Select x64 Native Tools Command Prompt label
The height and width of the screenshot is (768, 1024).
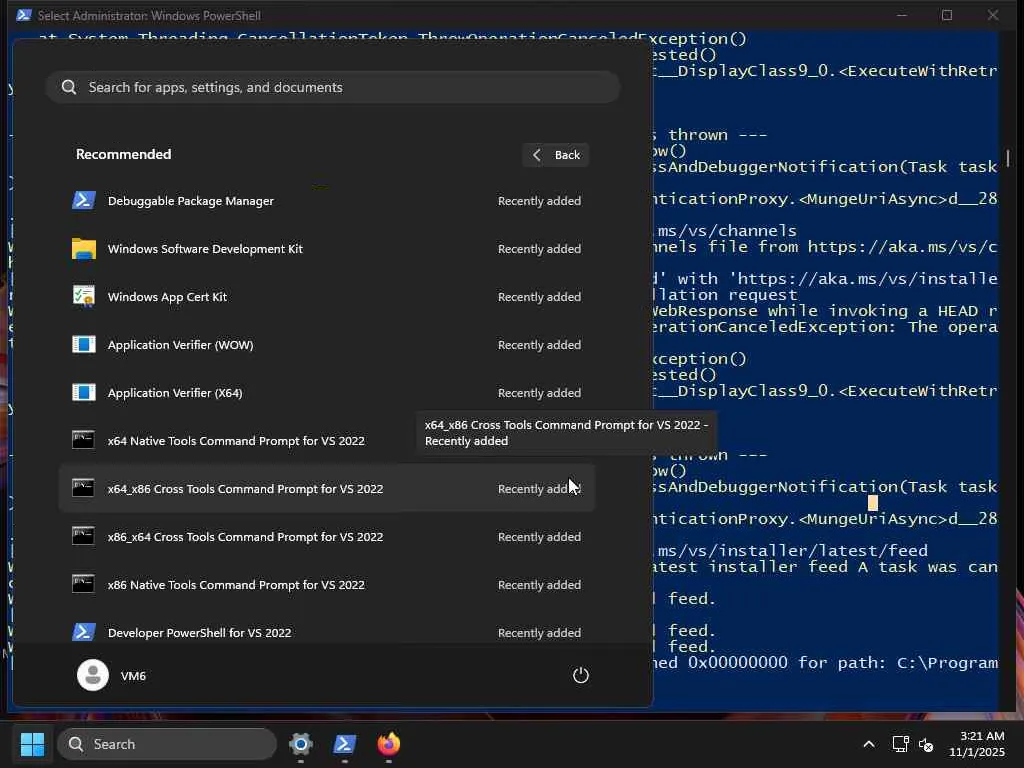coord(236,441)
